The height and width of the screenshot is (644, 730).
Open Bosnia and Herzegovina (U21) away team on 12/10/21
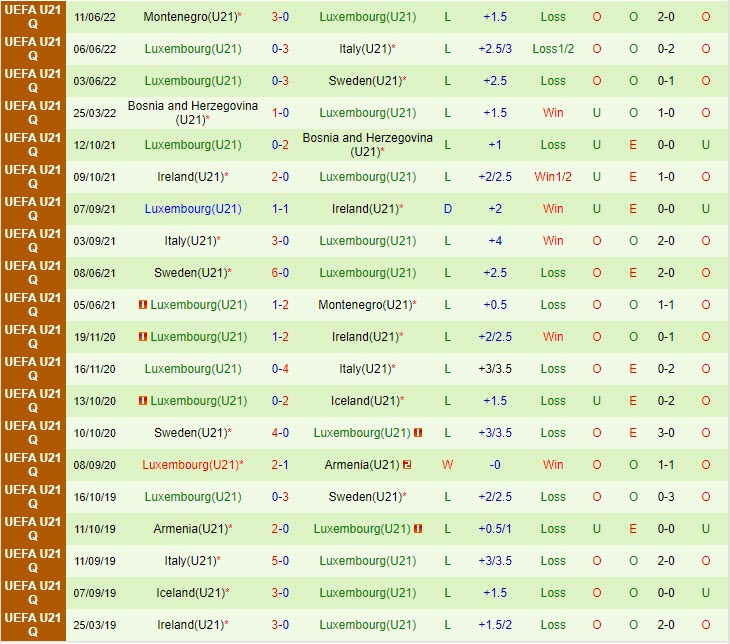click(367, 145)
